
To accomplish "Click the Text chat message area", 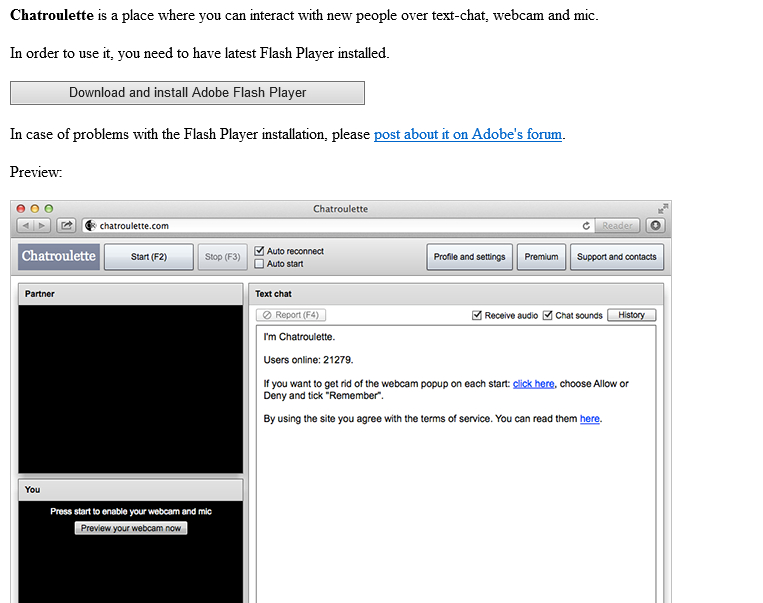I will click(x=456, y=464).
